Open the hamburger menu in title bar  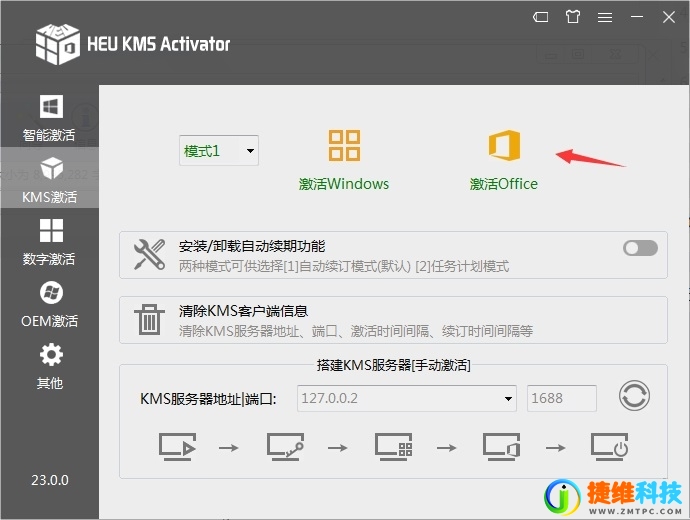605,17
